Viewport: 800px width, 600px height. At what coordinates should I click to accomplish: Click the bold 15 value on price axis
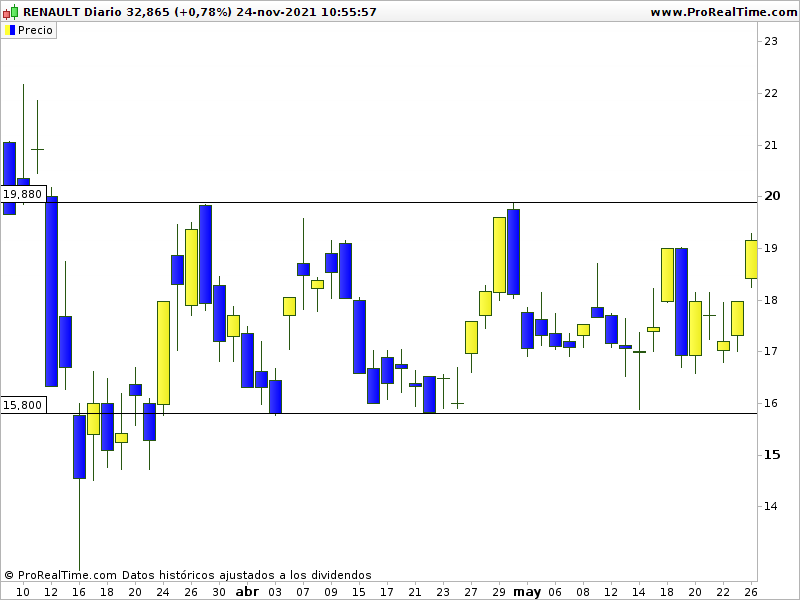(771, 455)
